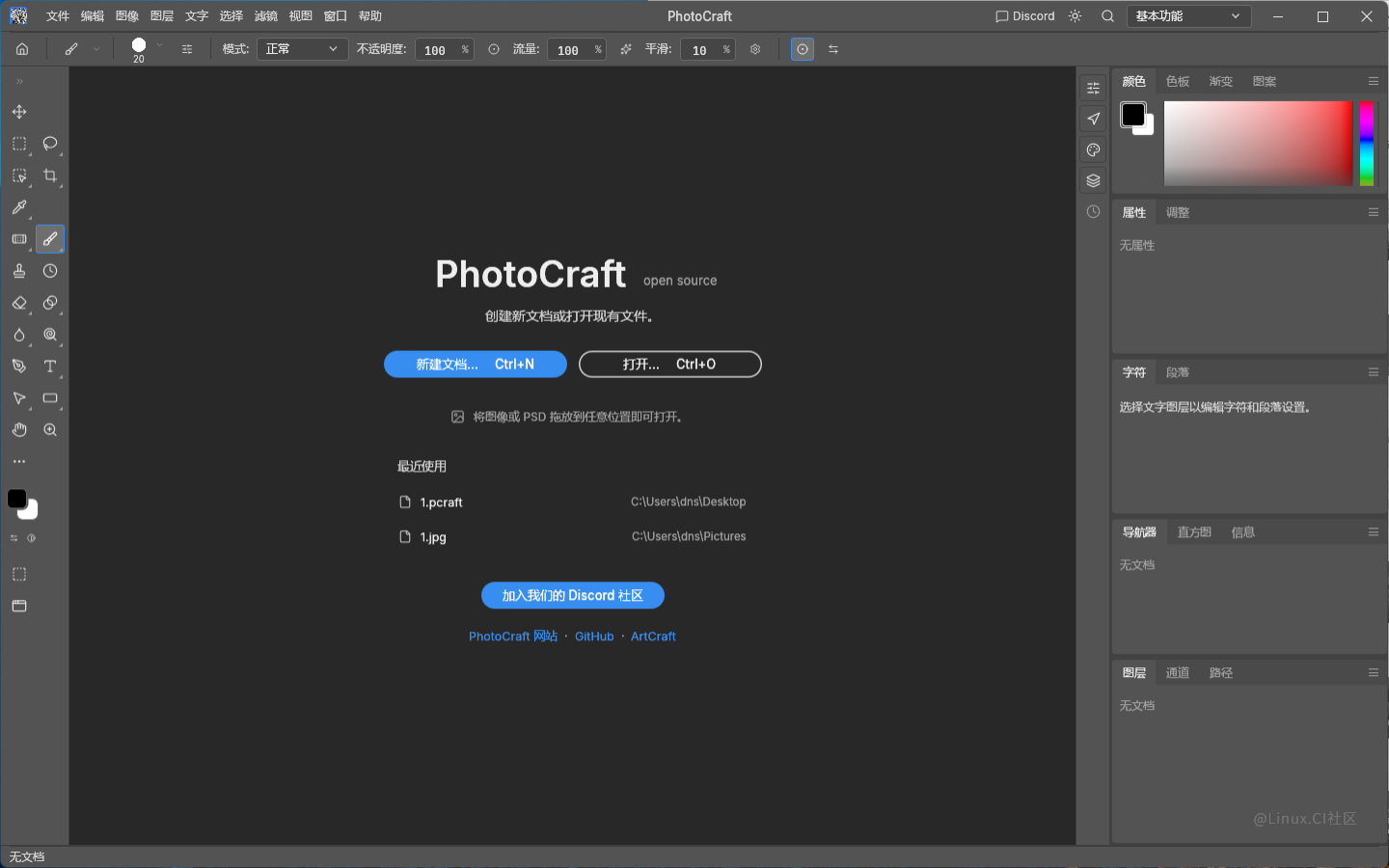This screenshot has height=868, width=1389.
Task: Toggle the airbrush build-up icon
Action: pos(626,49)
